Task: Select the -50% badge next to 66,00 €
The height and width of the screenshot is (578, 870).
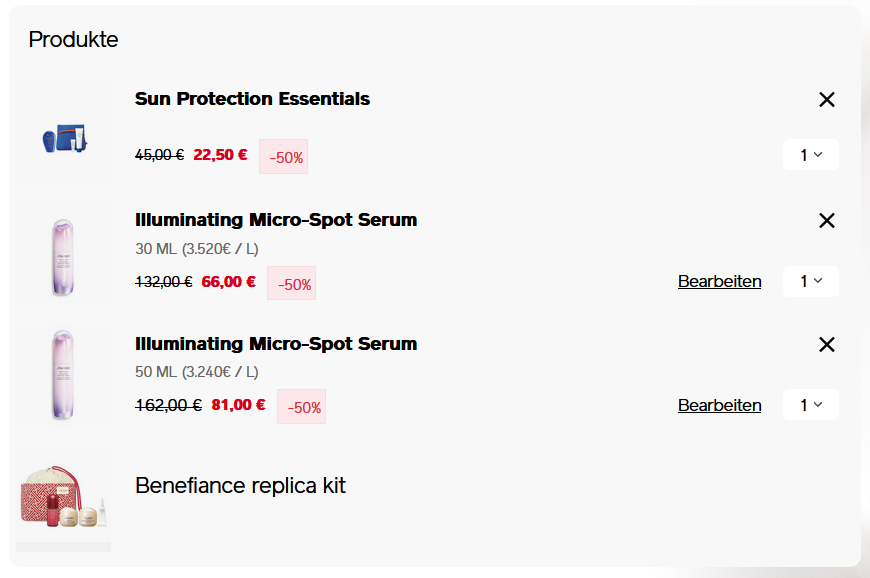Action: coord(291,283)
